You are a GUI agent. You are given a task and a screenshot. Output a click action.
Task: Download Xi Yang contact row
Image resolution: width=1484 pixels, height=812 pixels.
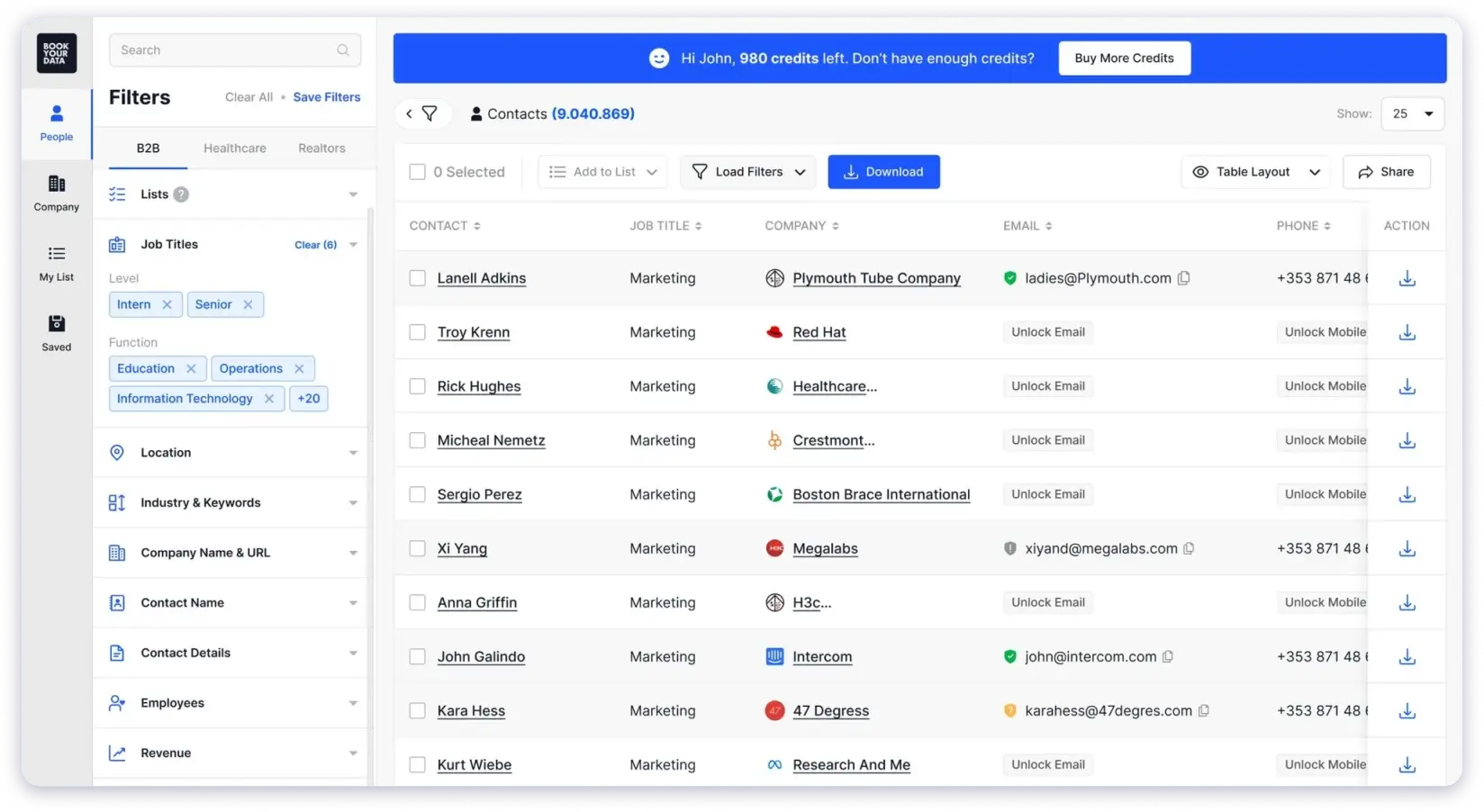1407,548
